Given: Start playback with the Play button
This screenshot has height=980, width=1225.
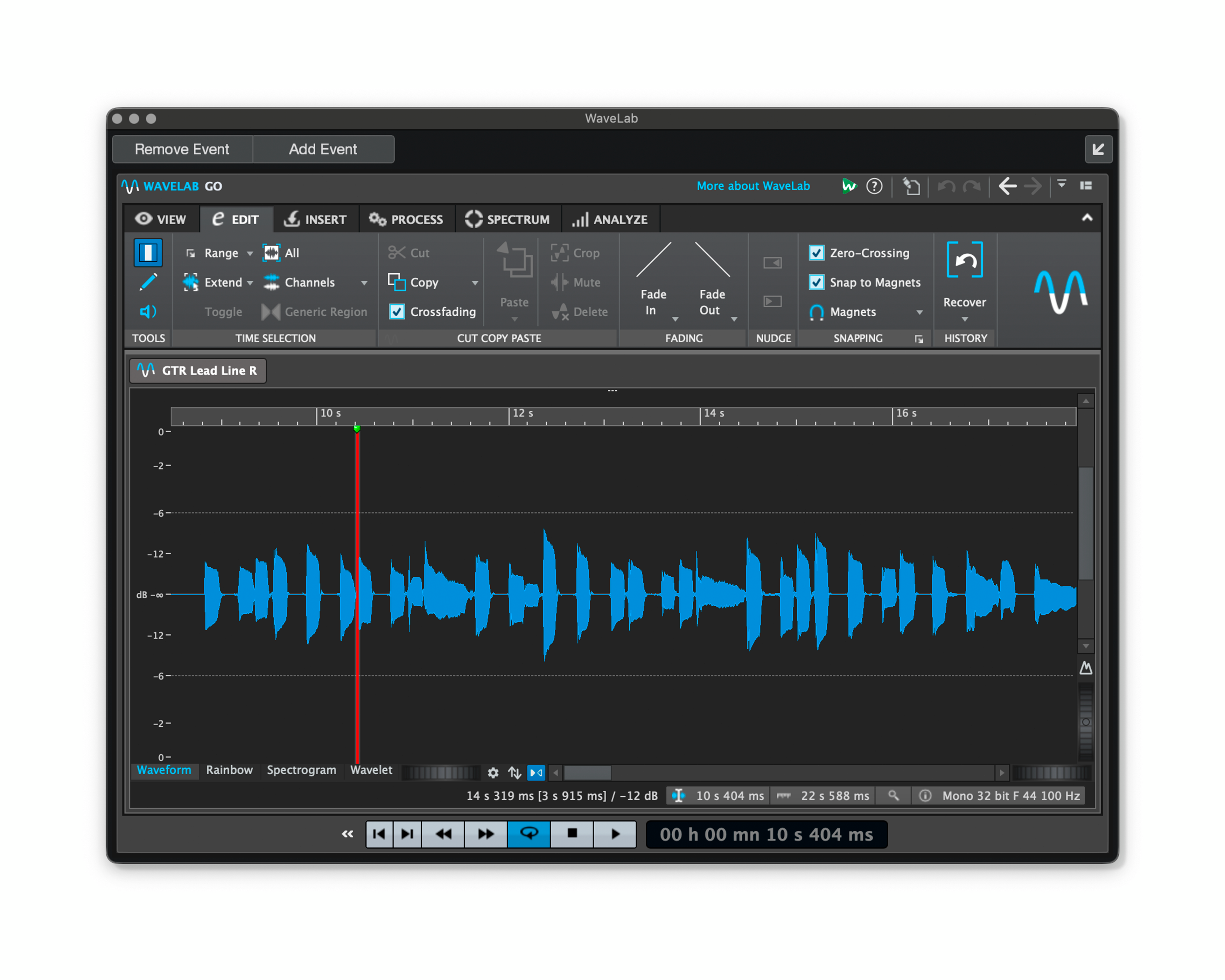Looking at the screenshot, I should [615, 833].
